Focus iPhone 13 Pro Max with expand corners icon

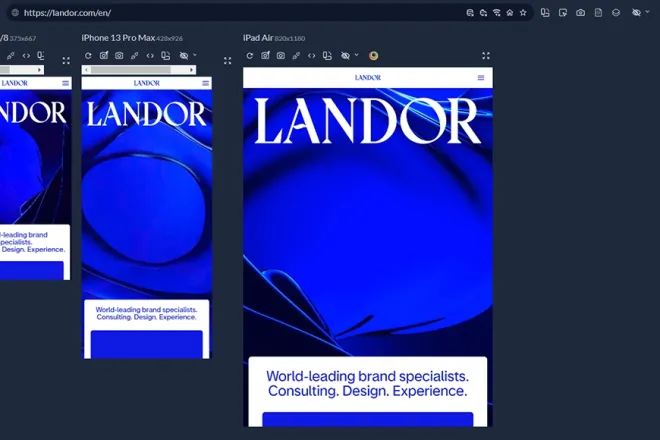228,61
